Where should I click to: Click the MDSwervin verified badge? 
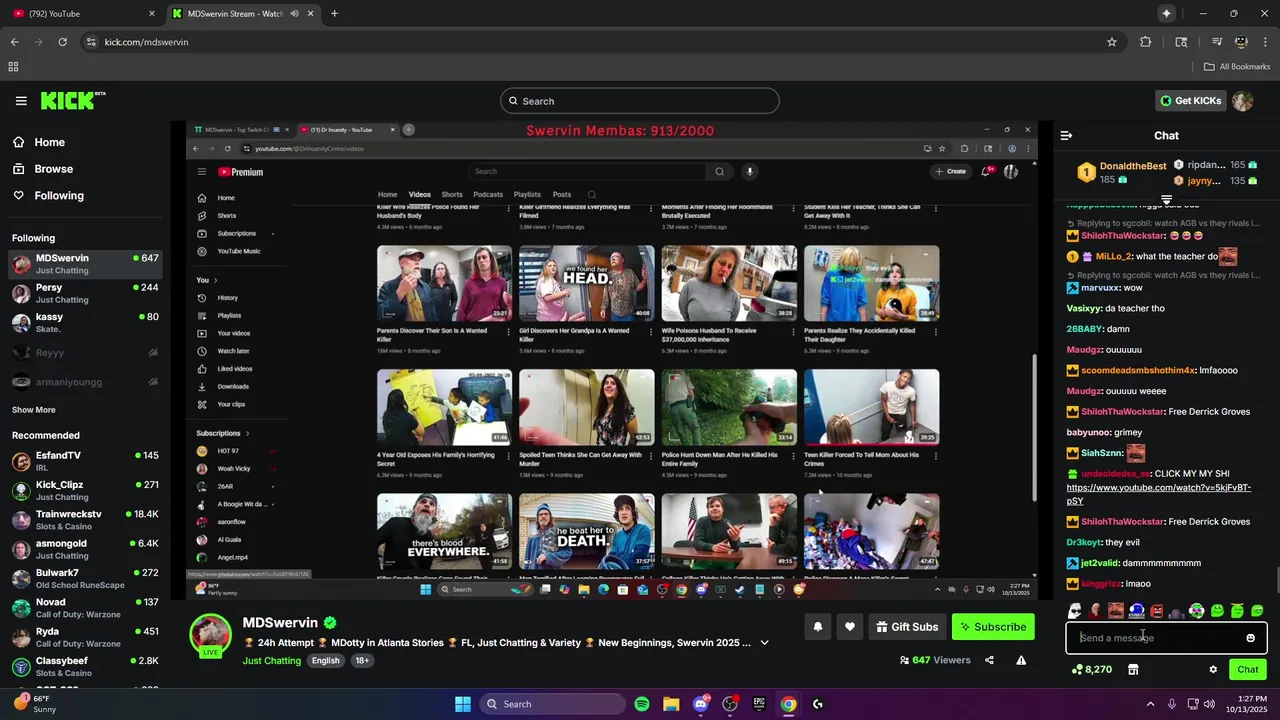330,623
